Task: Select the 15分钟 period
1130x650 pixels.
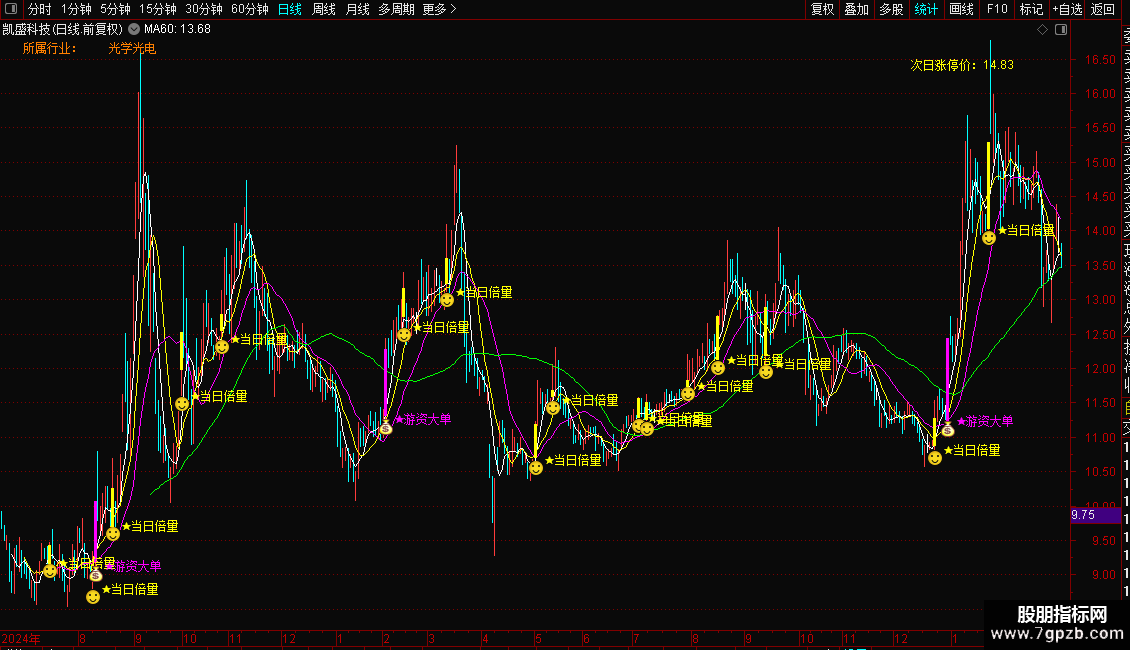Action: click(x=158, y=9)
